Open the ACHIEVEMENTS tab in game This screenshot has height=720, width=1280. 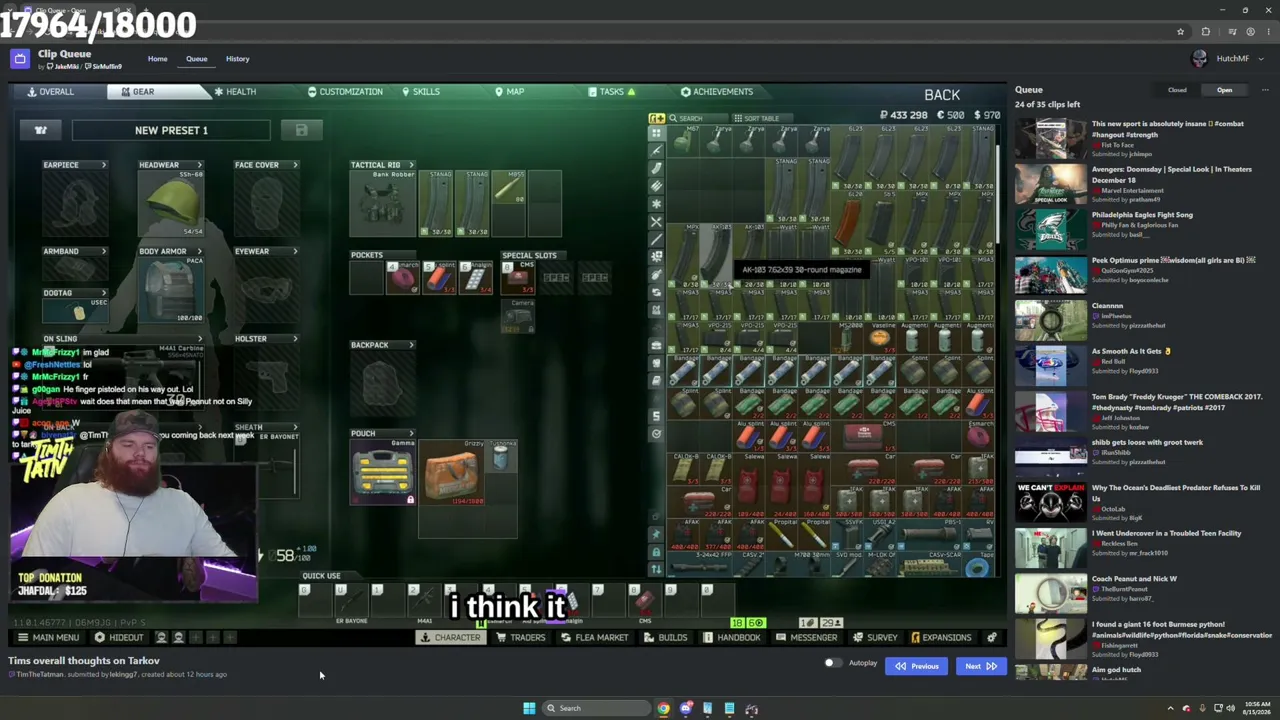717,92
